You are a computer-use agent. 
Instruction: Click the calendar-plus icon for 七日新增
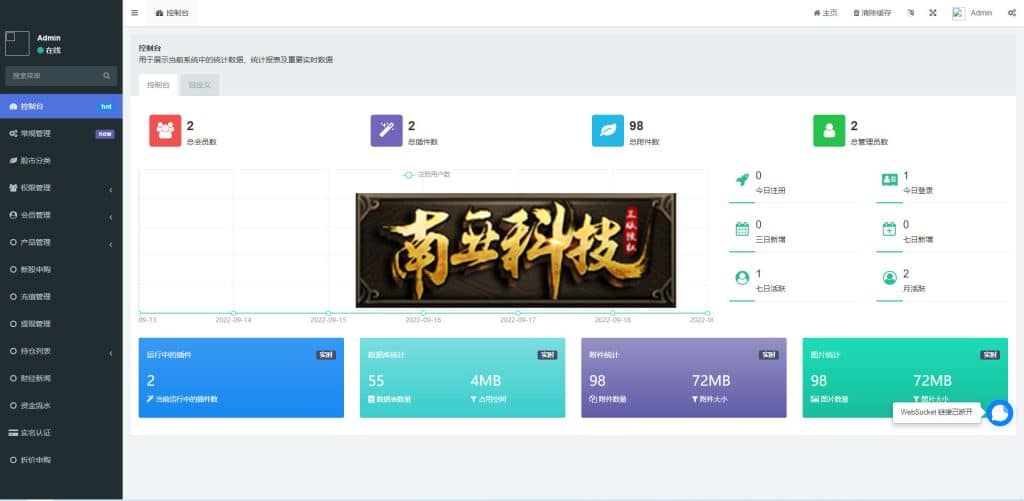(889, 229)
